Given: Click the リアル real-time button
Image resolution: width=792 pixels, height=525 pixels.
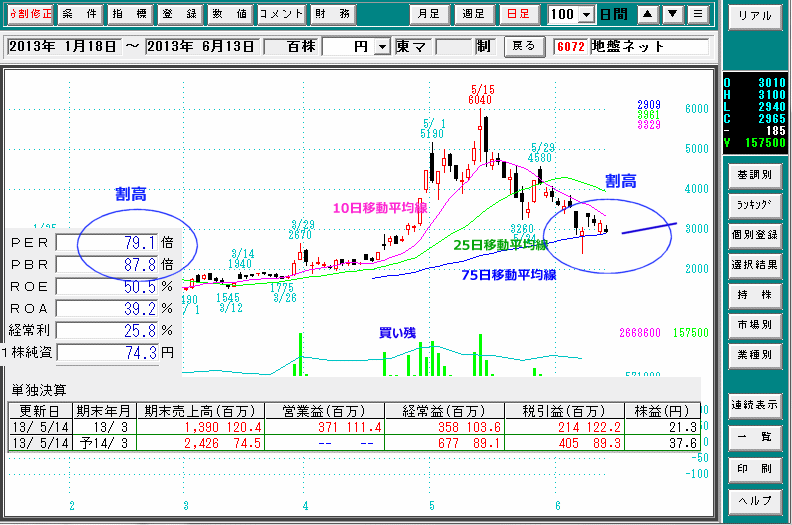Looking at the screenshot, I should (x=755, y=16).
